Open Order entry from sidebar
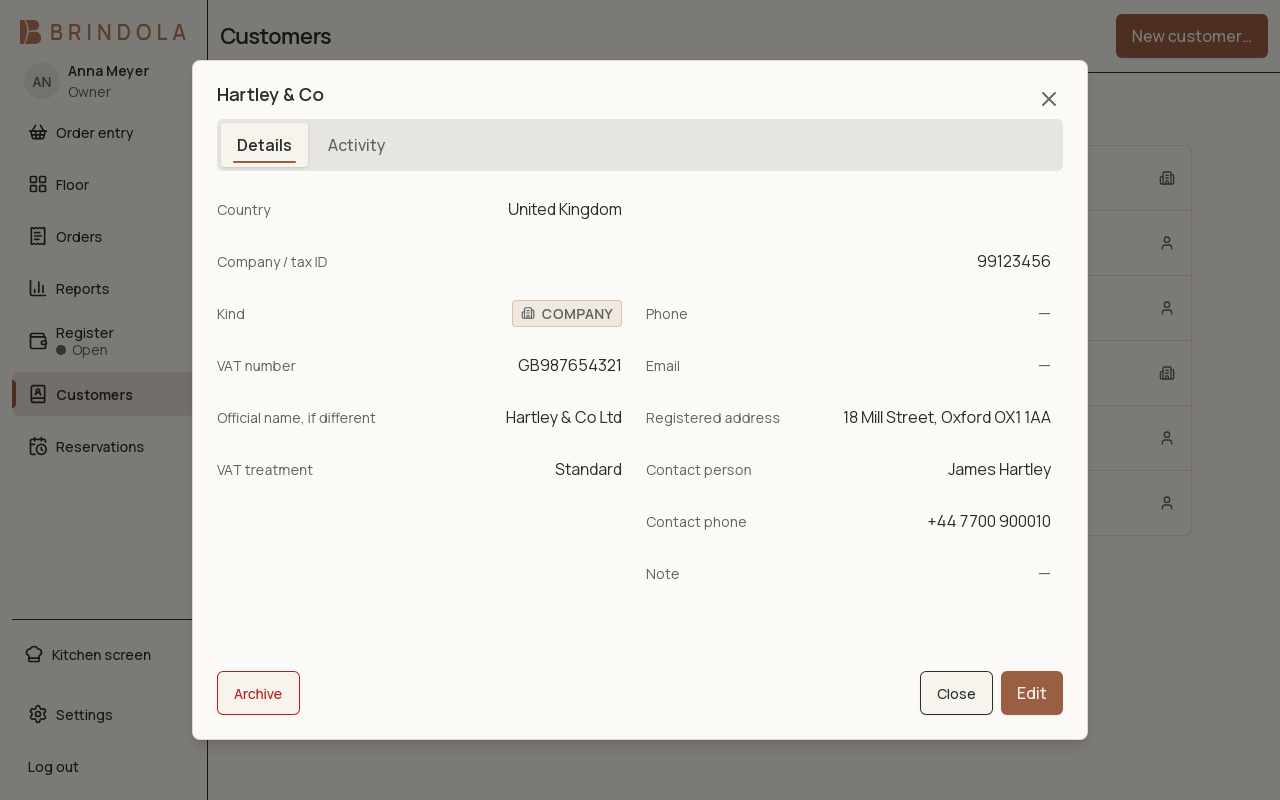This screenshot has height=800, width=1280. (102, 132)
